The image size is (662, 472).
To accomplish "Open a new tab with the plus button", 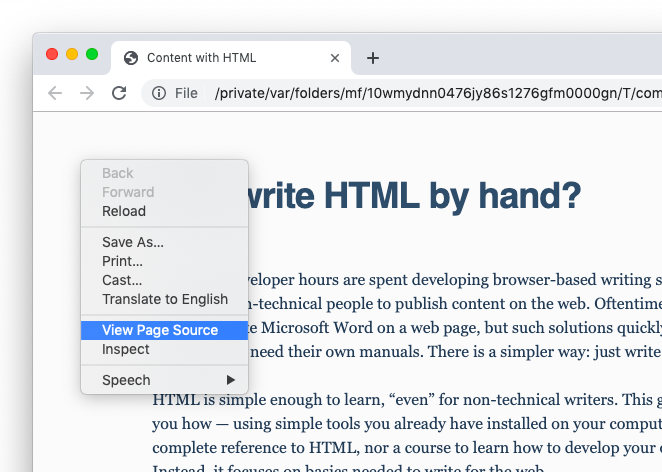I will point(373,58).
